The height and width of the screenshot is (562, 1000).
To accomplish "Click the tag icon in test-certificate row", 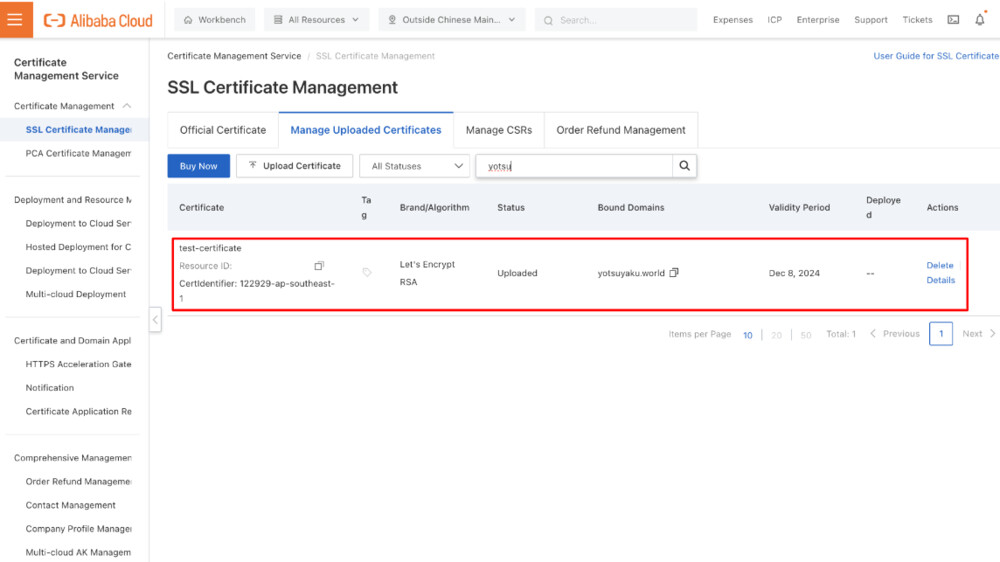I will pyautogui.click(x=367, y=272).
